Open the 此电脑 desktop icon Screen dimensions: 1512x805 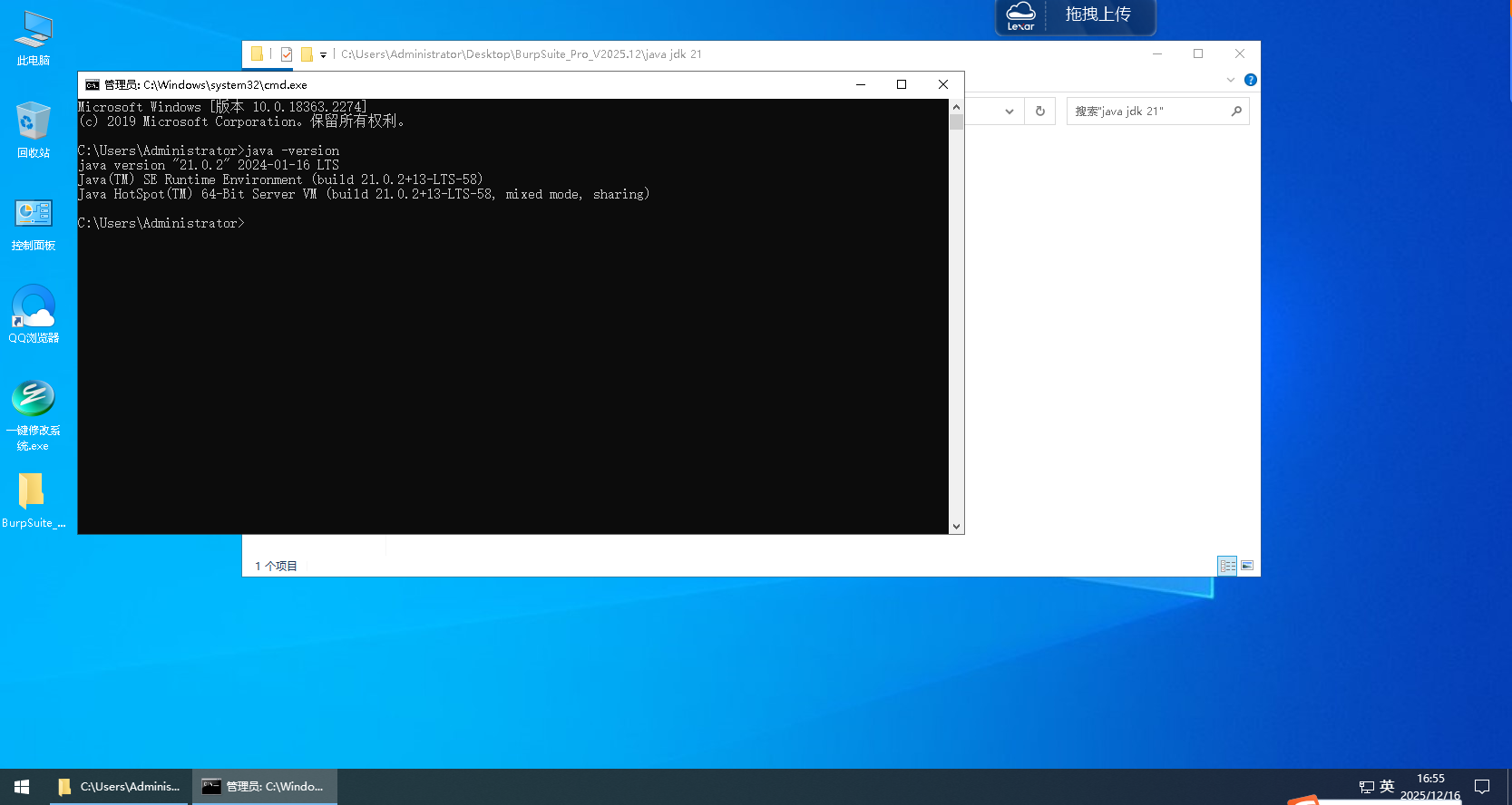click(x=34, y=38)
